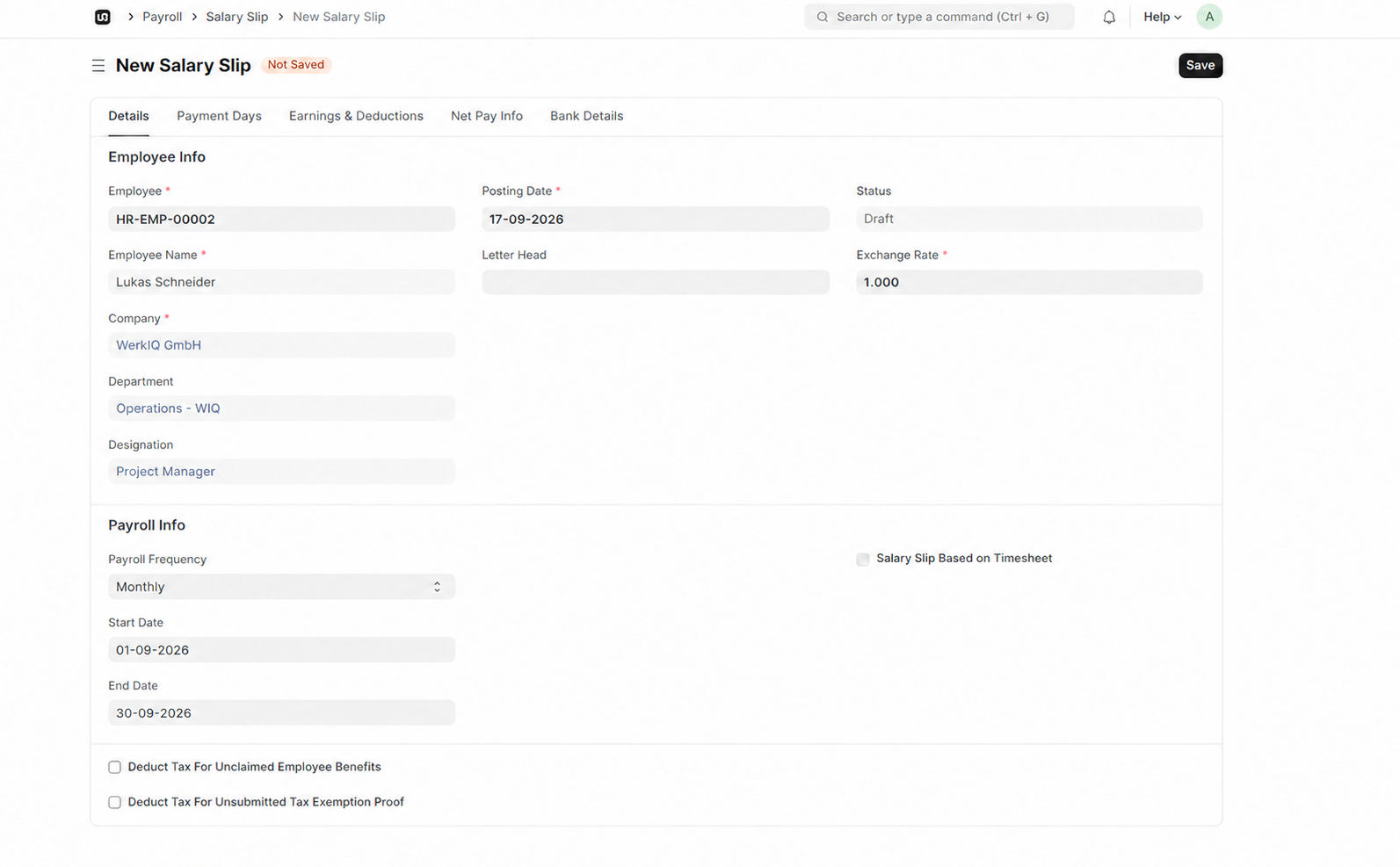The height and width of the screenshot is (867, 1400).
Task: Focus the search or command bar
Action: [x=939, y=17]
